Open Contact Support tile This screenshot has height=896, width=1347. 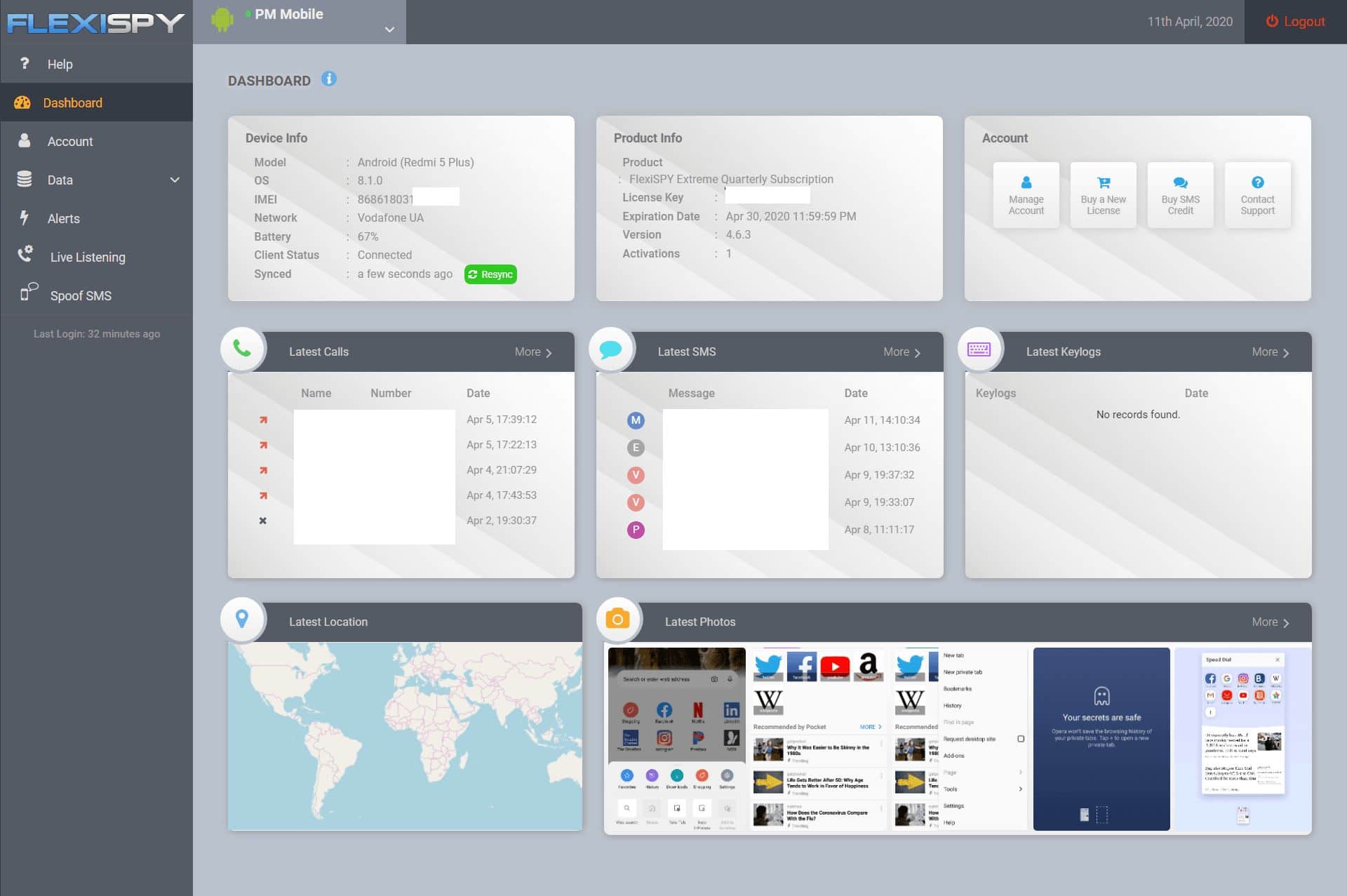pos(1257,195)
